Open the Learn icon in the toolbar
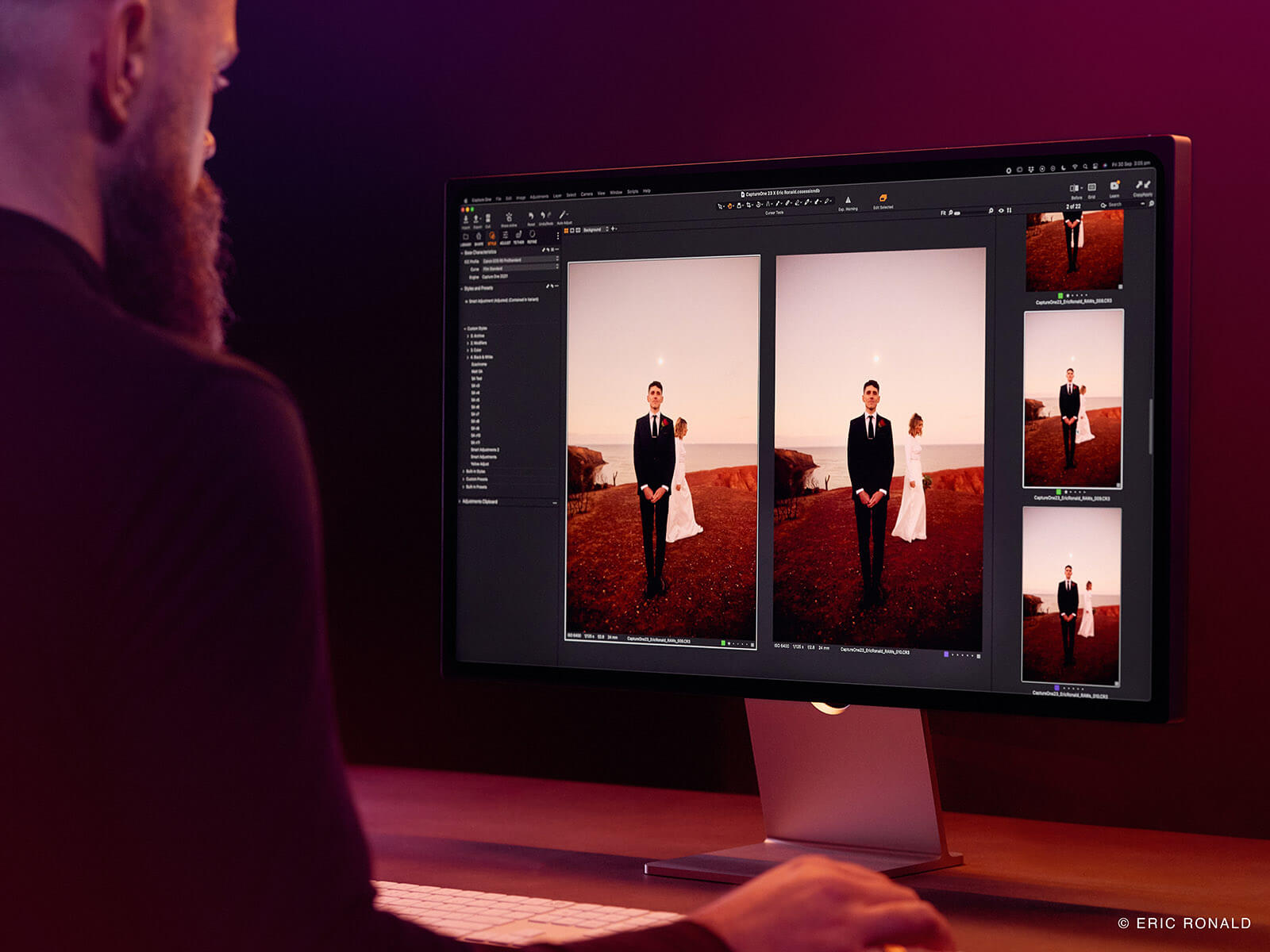This screenshot has height=952, width=1270. tap(1114, 186)
